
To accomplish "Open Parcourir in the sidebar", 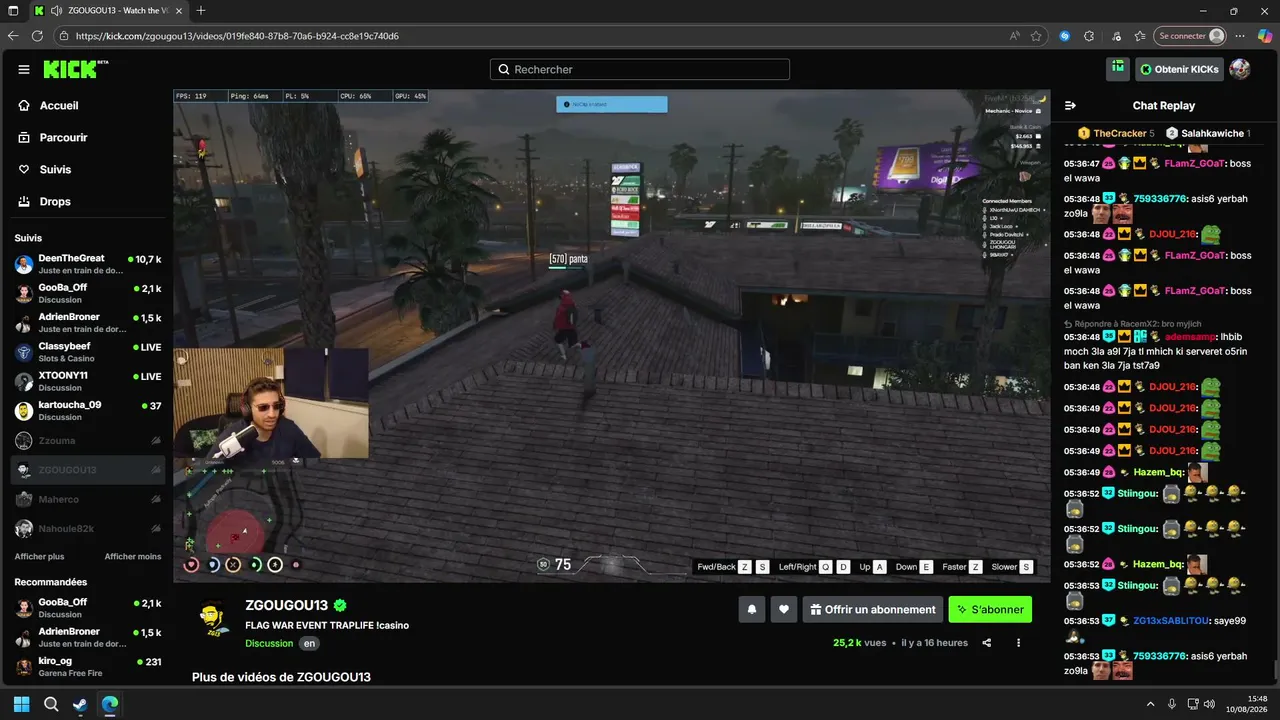I will 64,137.
